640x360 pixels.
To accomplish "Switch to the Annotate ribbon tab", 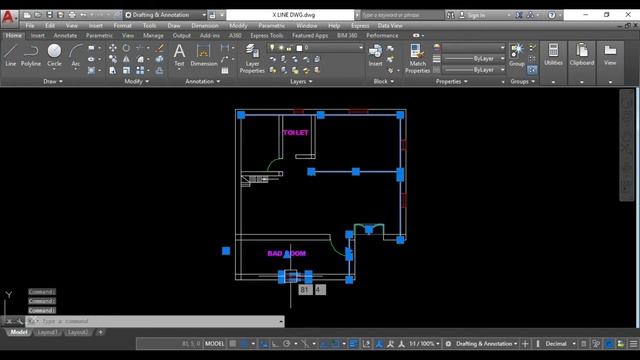I will point(65,36).
